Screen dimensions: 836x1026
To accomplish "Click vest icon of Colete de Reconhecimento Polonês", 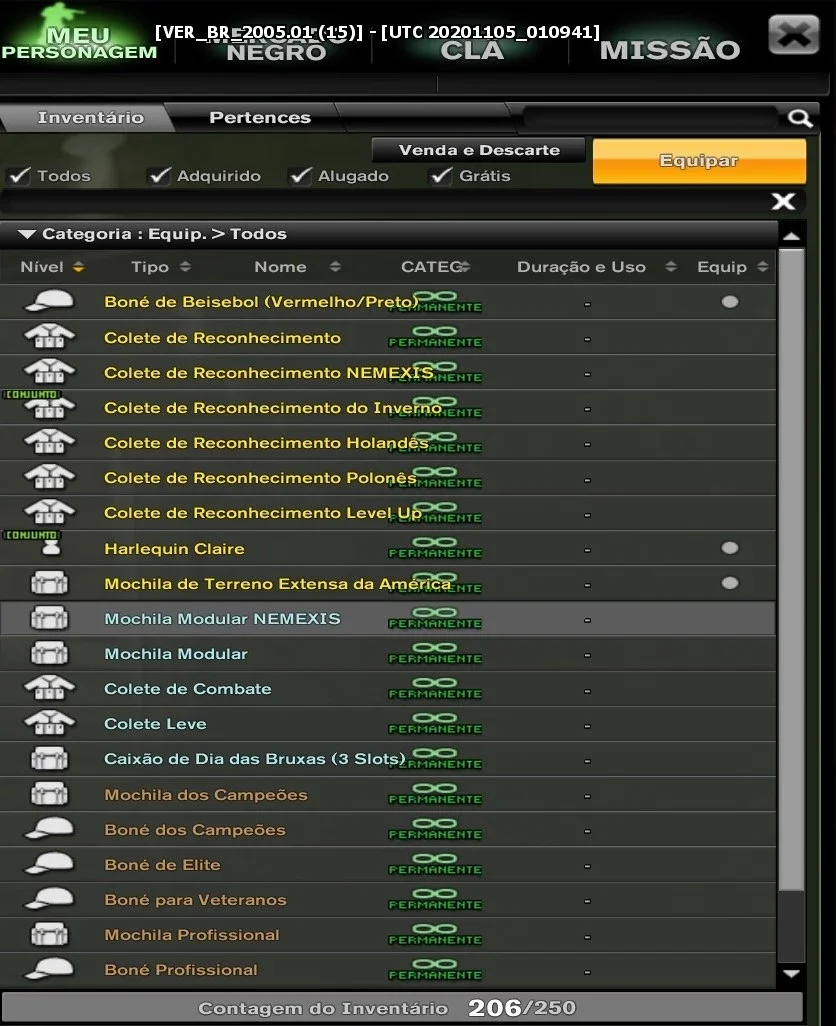I will click(50, 477).
